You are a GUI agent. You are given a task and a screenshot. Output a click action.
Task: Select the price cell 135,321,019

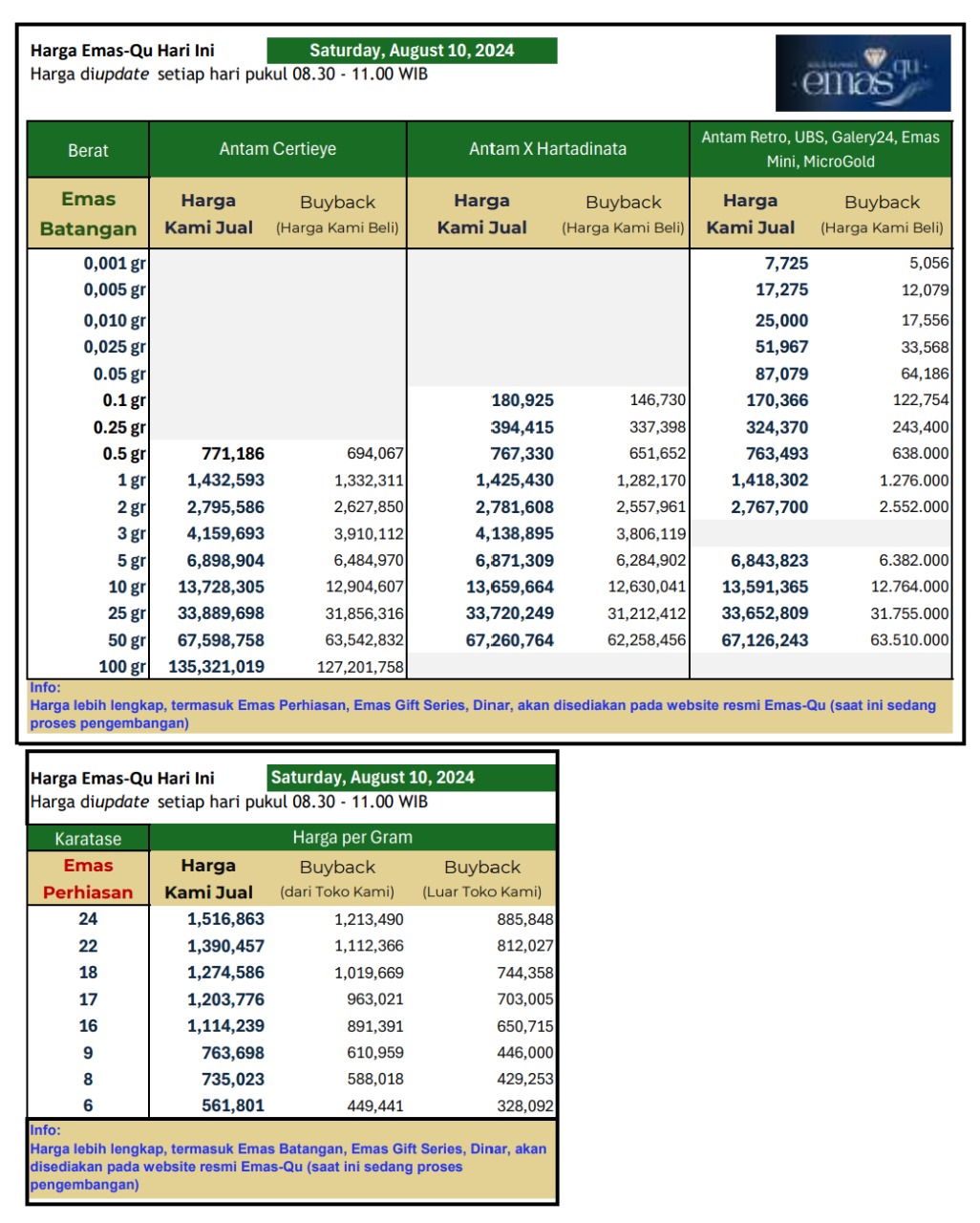(x=217, y=667)
